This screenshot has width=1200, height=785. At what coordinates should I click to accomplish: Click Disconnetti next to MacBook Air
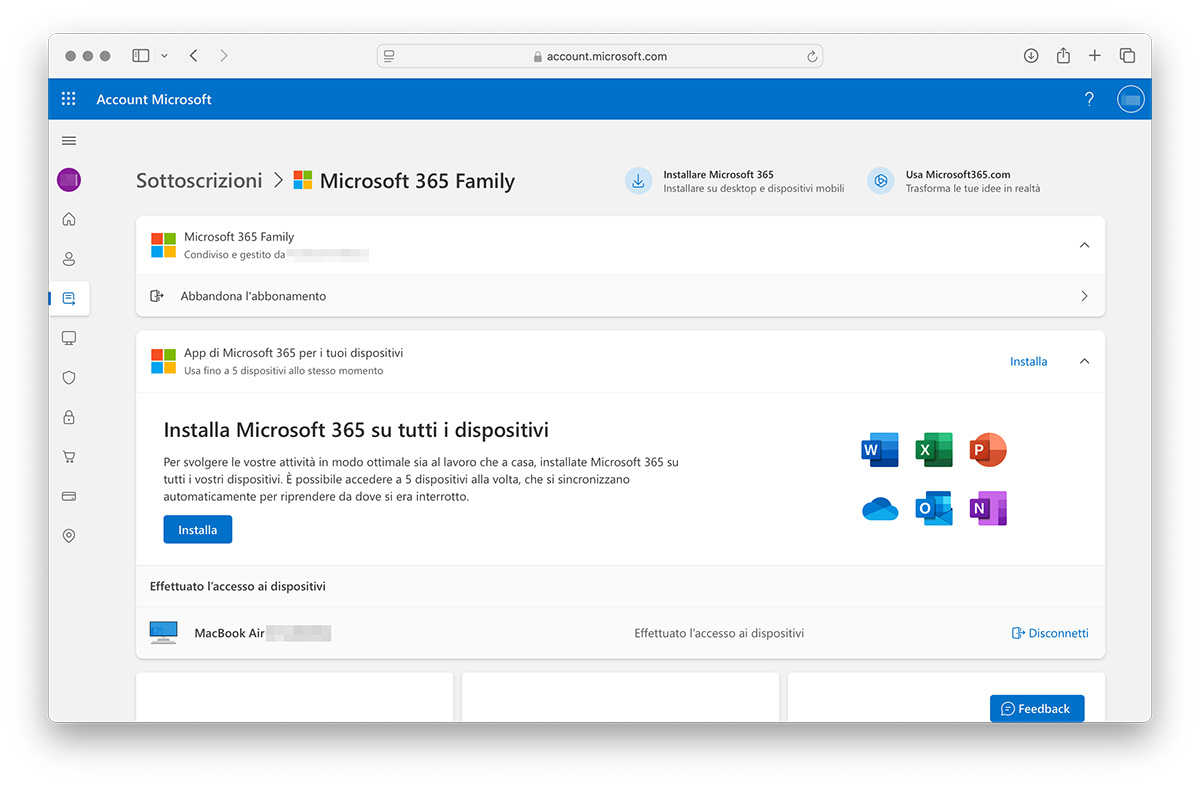(x=1050, y=633)
